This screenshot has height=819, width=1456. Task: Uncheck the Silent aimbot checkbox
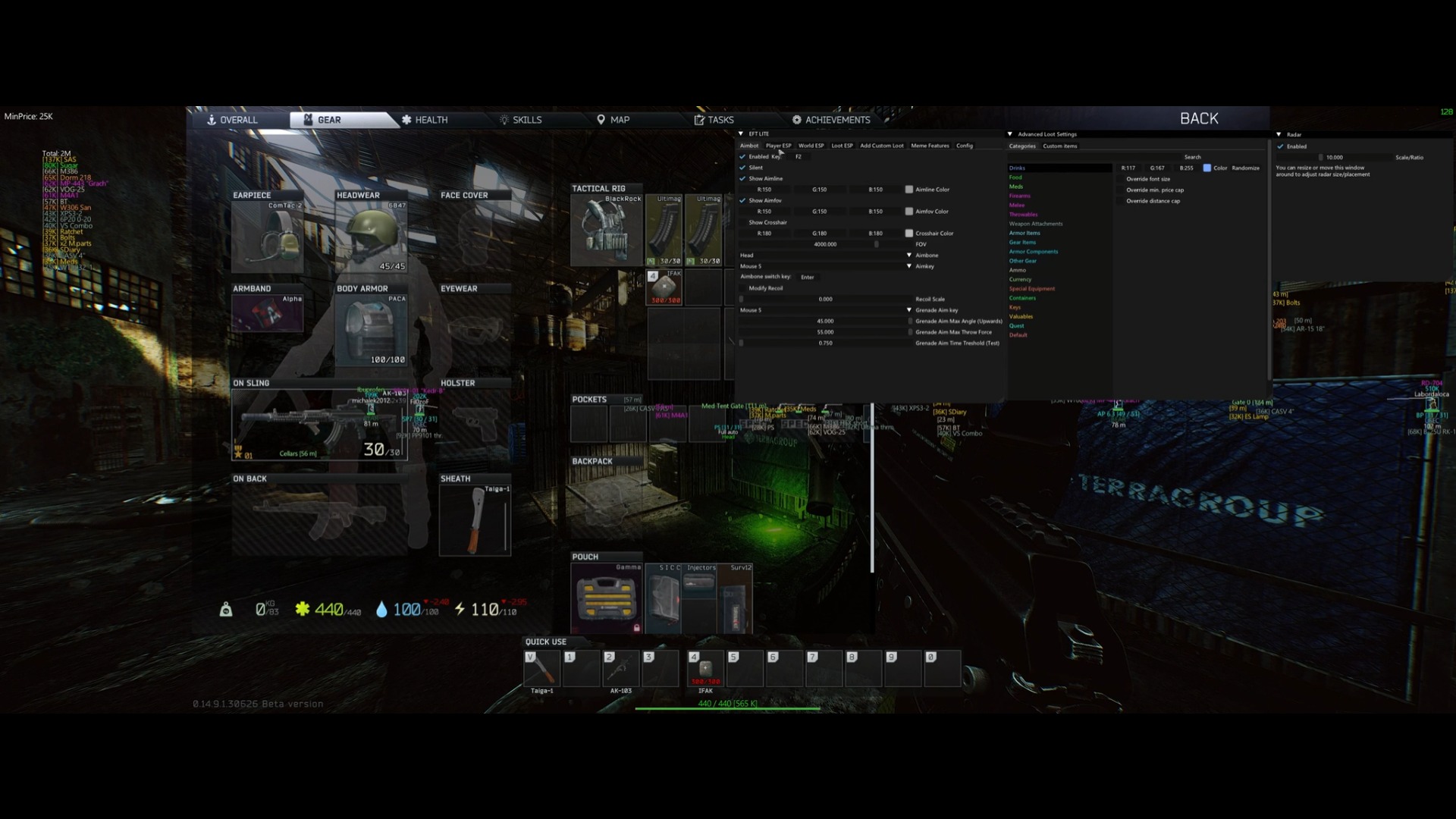tap(742, 168)
